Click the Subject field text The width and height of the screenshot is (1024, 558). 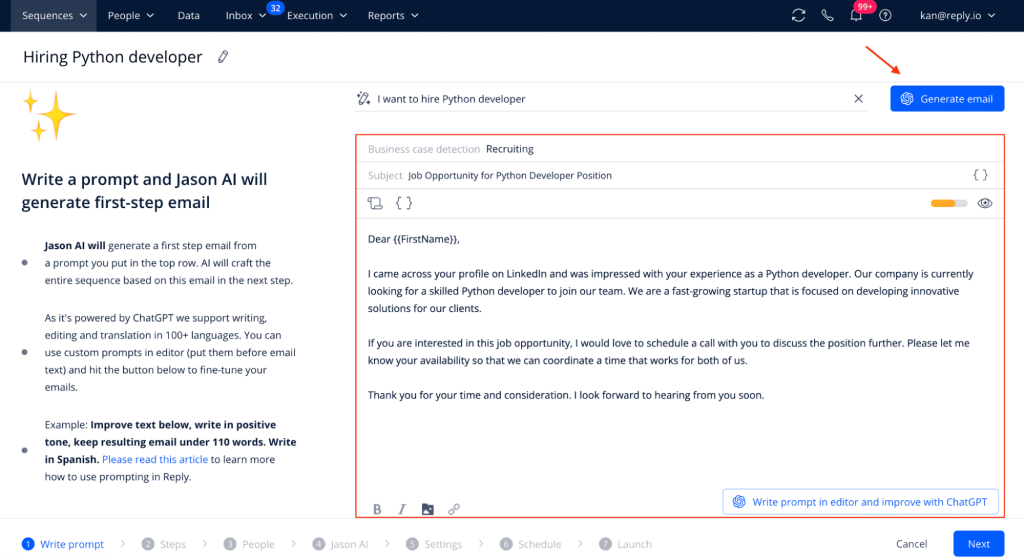(x=509, y=175)
